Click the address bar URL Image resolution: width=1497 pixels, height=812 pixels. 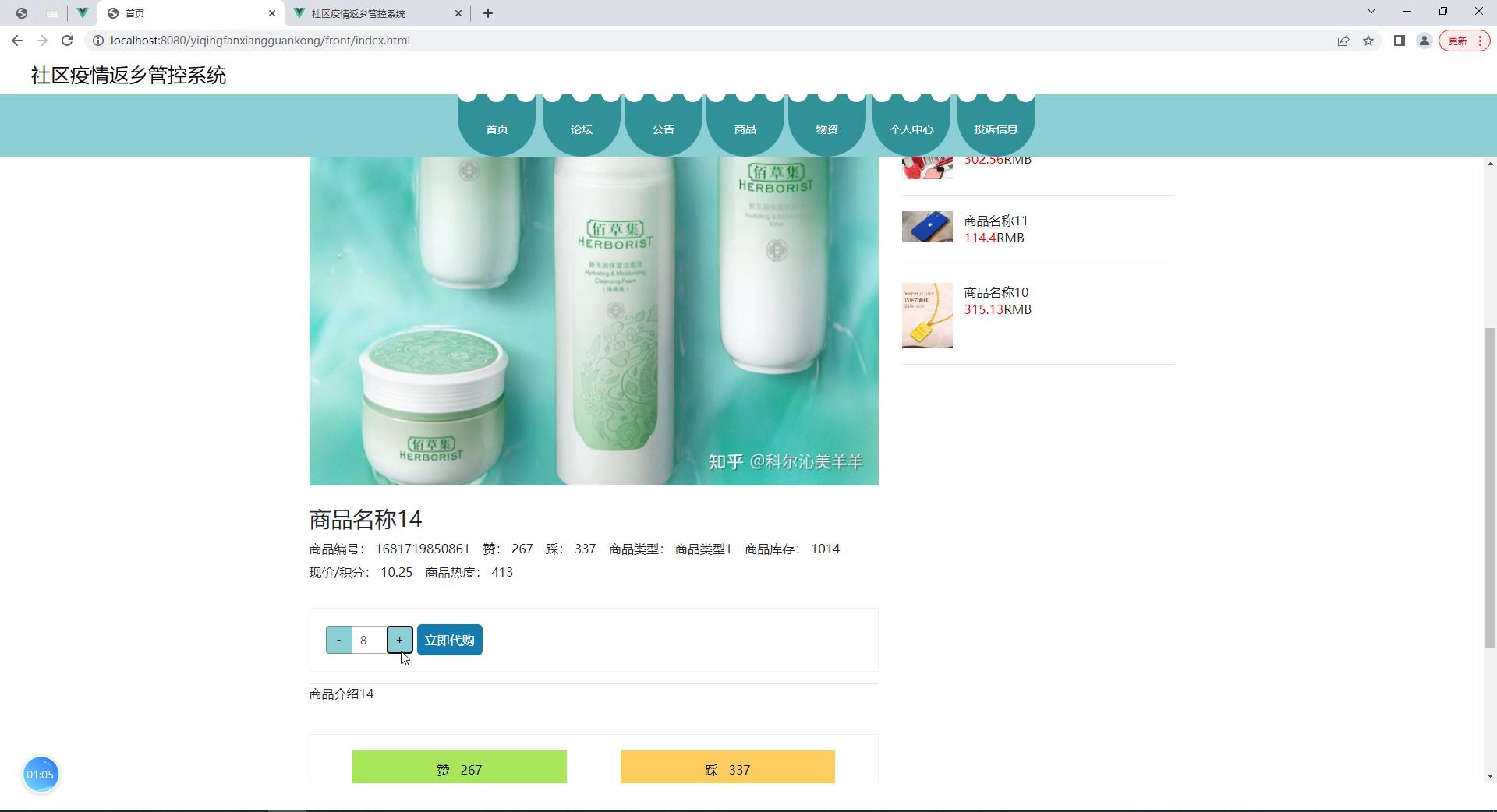260,41
